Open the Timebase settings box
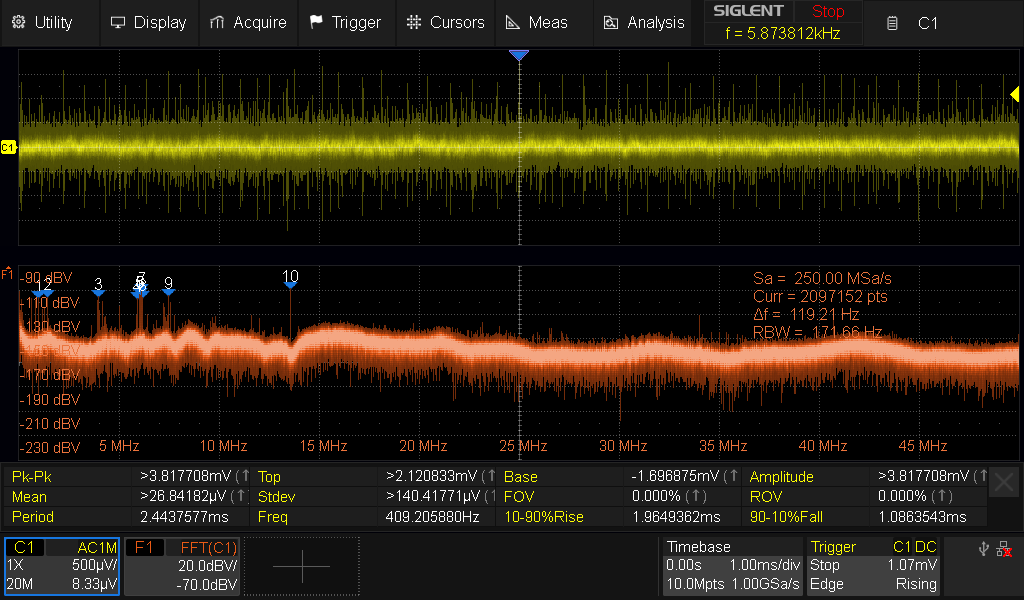This screenshot has width=1024, height=600. click(x=732, y=566)
